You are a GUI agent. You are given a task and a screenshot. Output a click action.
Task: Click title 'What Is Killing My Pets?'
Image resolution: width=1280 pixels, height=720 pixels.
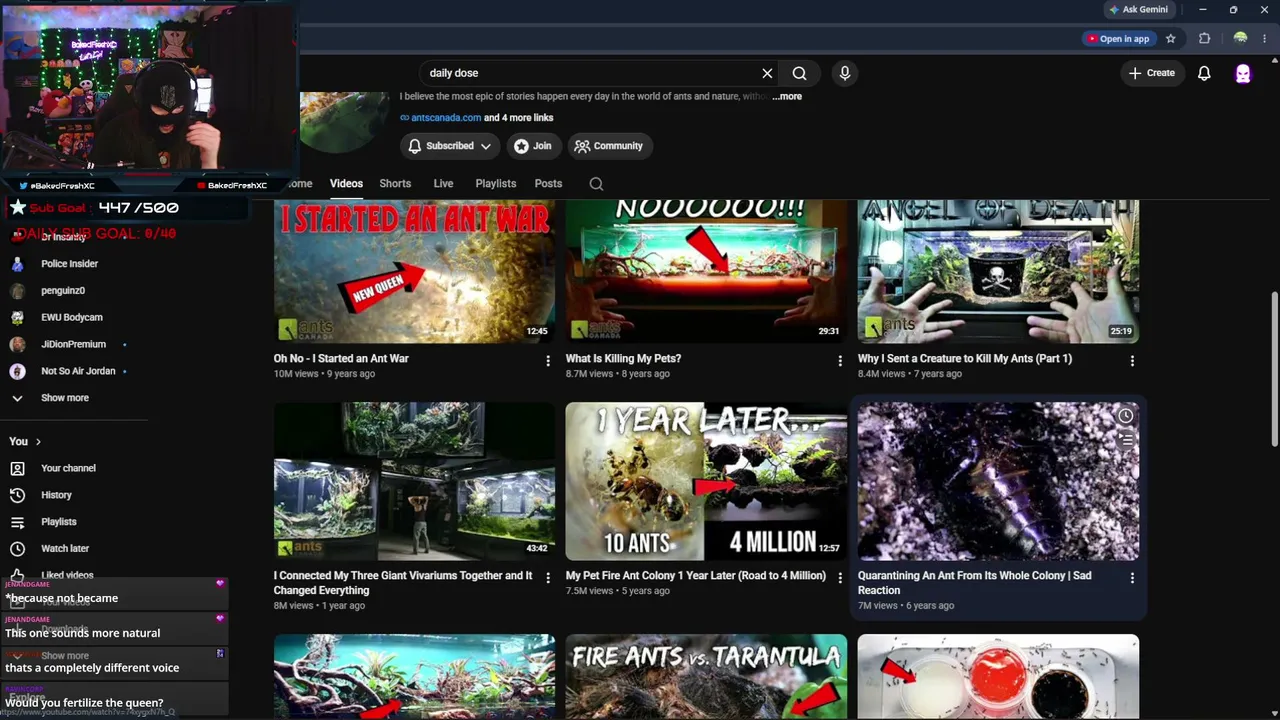click(623, 359)
